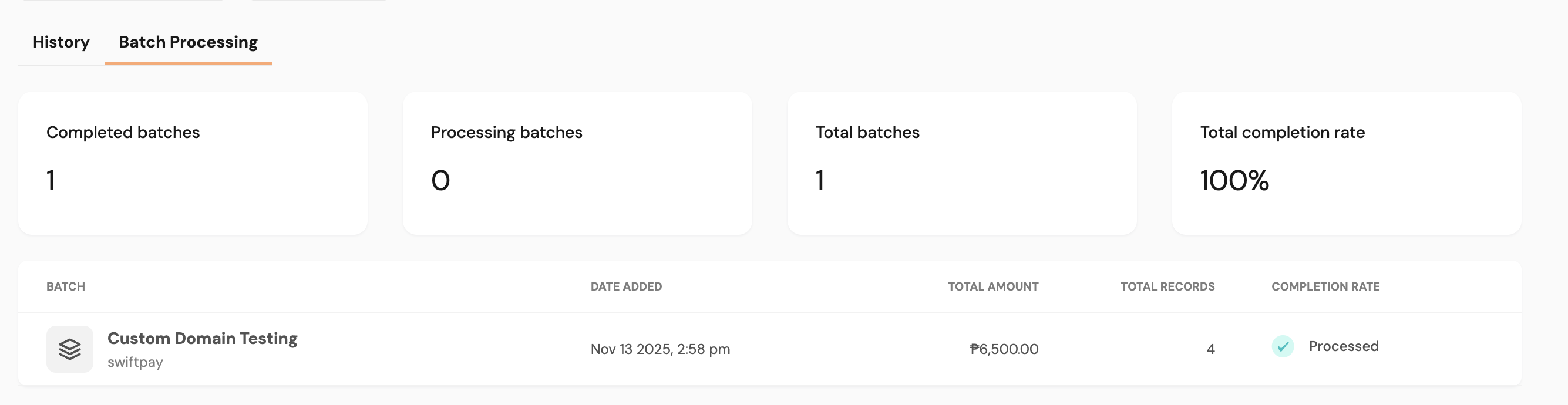The height and width of the screenshot is (405, 1568).
Task: Click the TOTAL AMOUNT column header
Action: pos(993,286)
